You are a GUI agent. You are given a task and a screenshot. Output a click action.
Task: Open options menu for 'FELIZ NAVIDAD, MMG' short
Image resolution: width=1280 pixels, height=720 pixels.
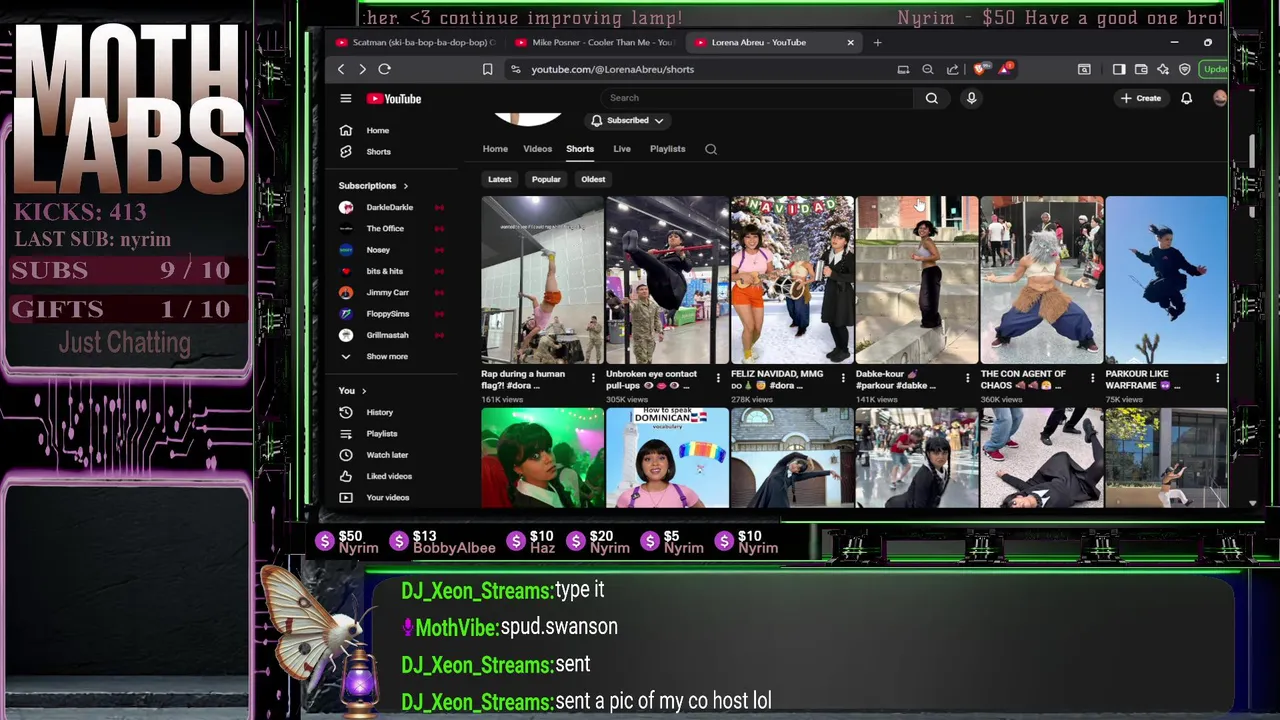842,378
